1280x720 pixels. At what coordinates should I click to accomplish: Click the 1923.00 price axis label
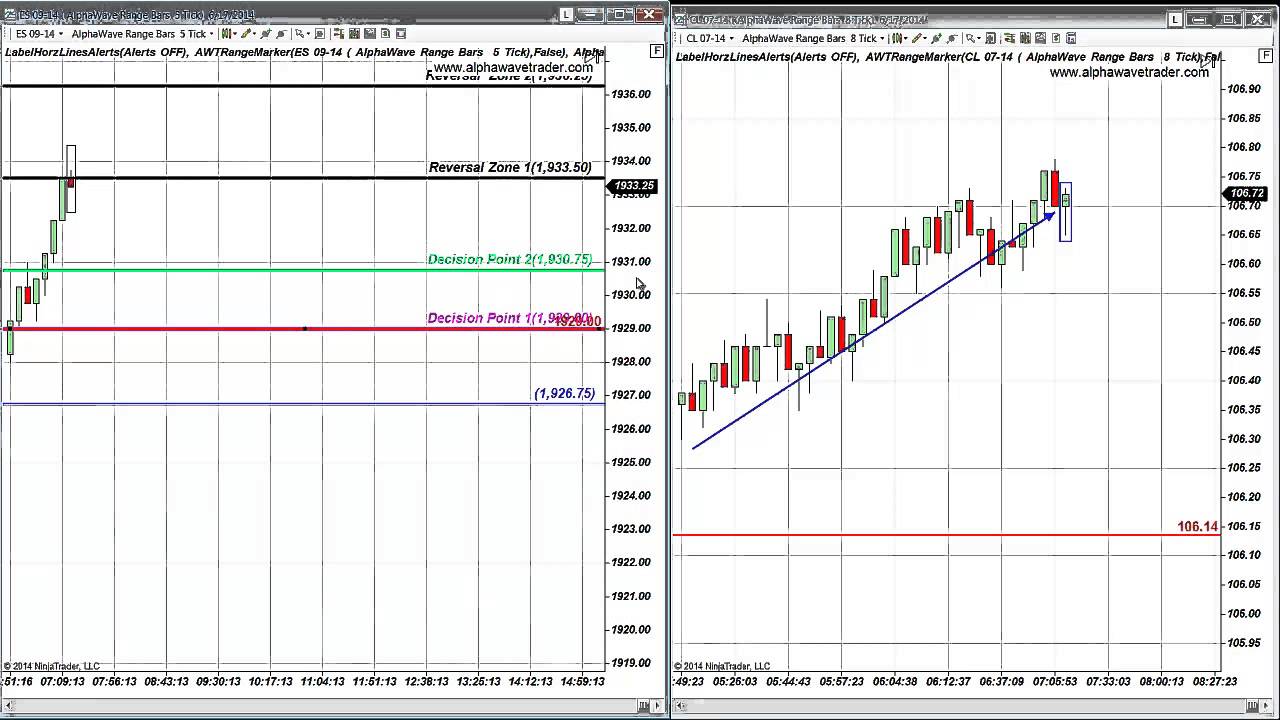coord(631,528)
